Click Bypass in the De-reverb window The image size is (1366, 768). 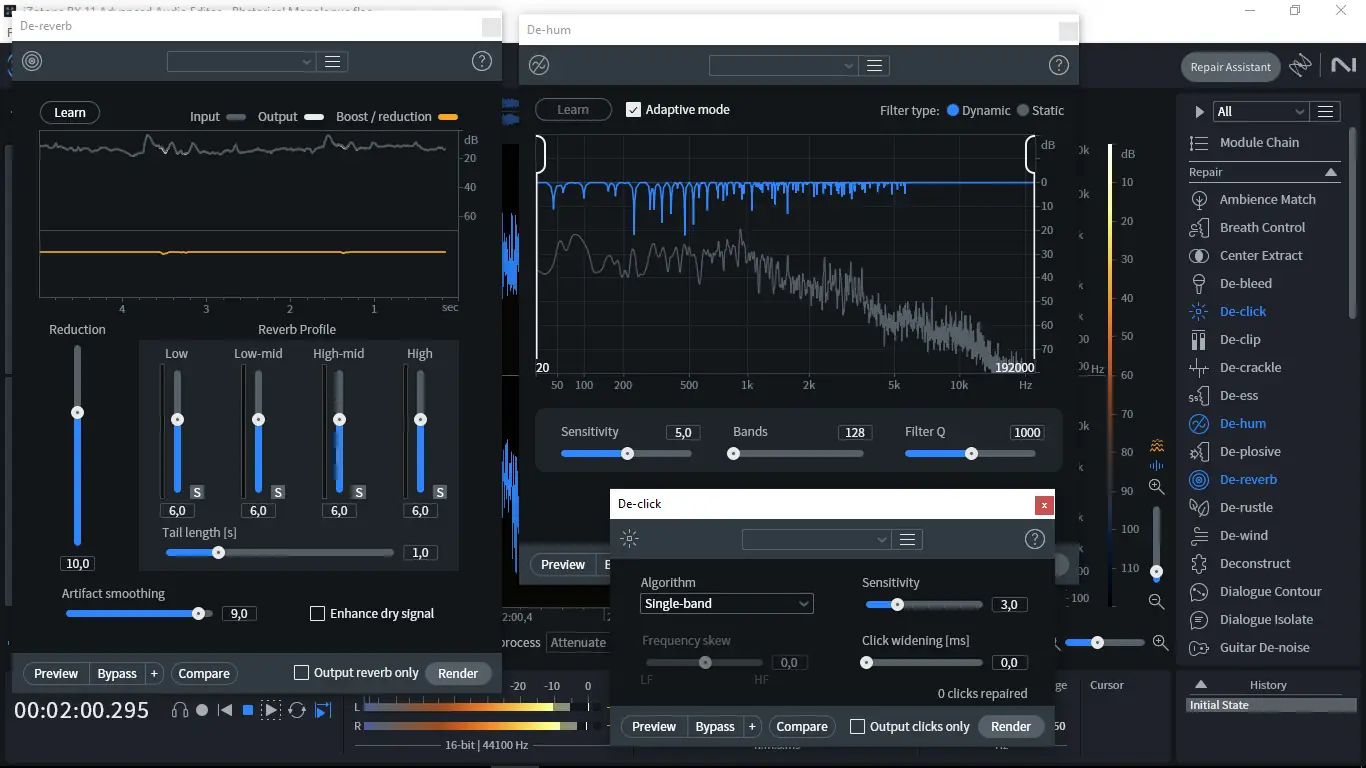click(117, 673)
